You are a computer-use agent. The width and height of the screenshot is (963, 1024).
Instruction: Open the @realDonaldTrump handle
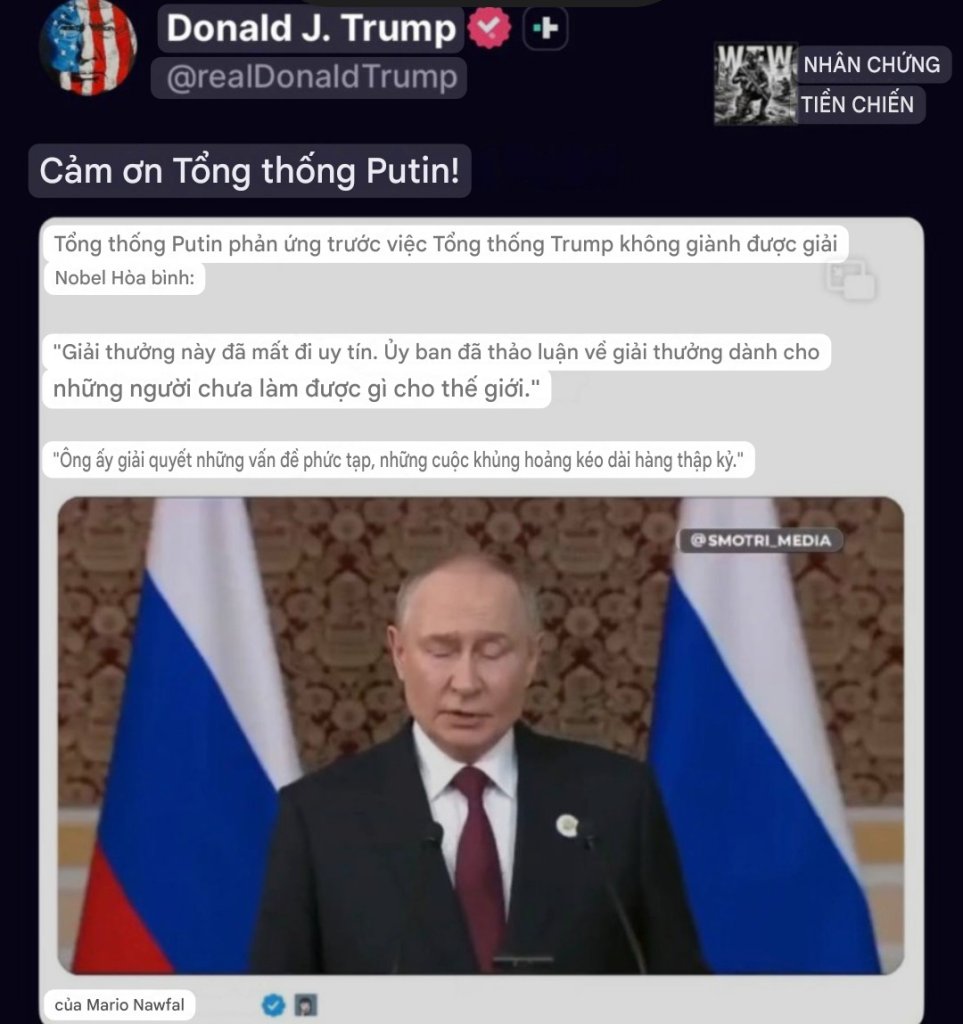pyautogui.click(x=309, y=78)
